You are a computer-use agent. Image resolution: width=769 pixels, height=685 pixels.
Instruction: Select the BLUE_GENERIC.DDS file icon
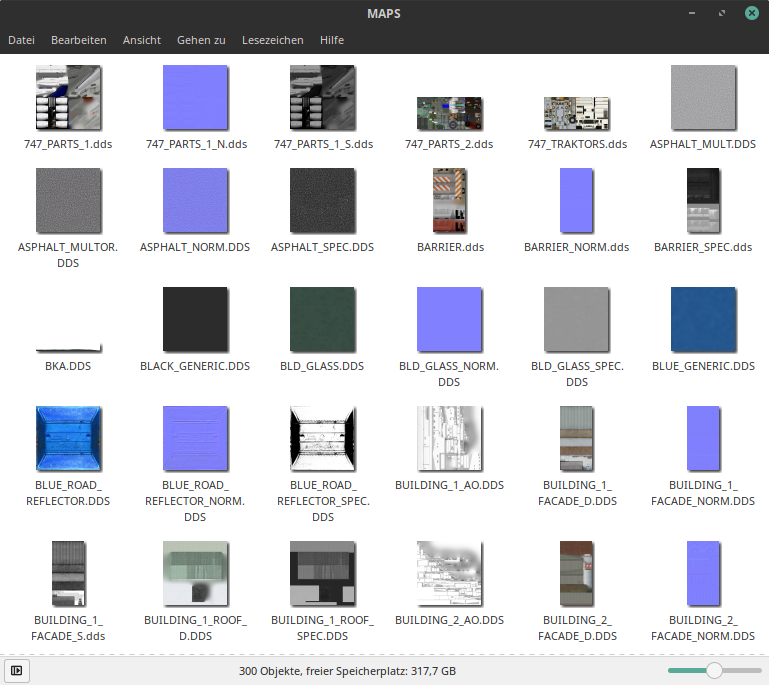pos(703,319)
